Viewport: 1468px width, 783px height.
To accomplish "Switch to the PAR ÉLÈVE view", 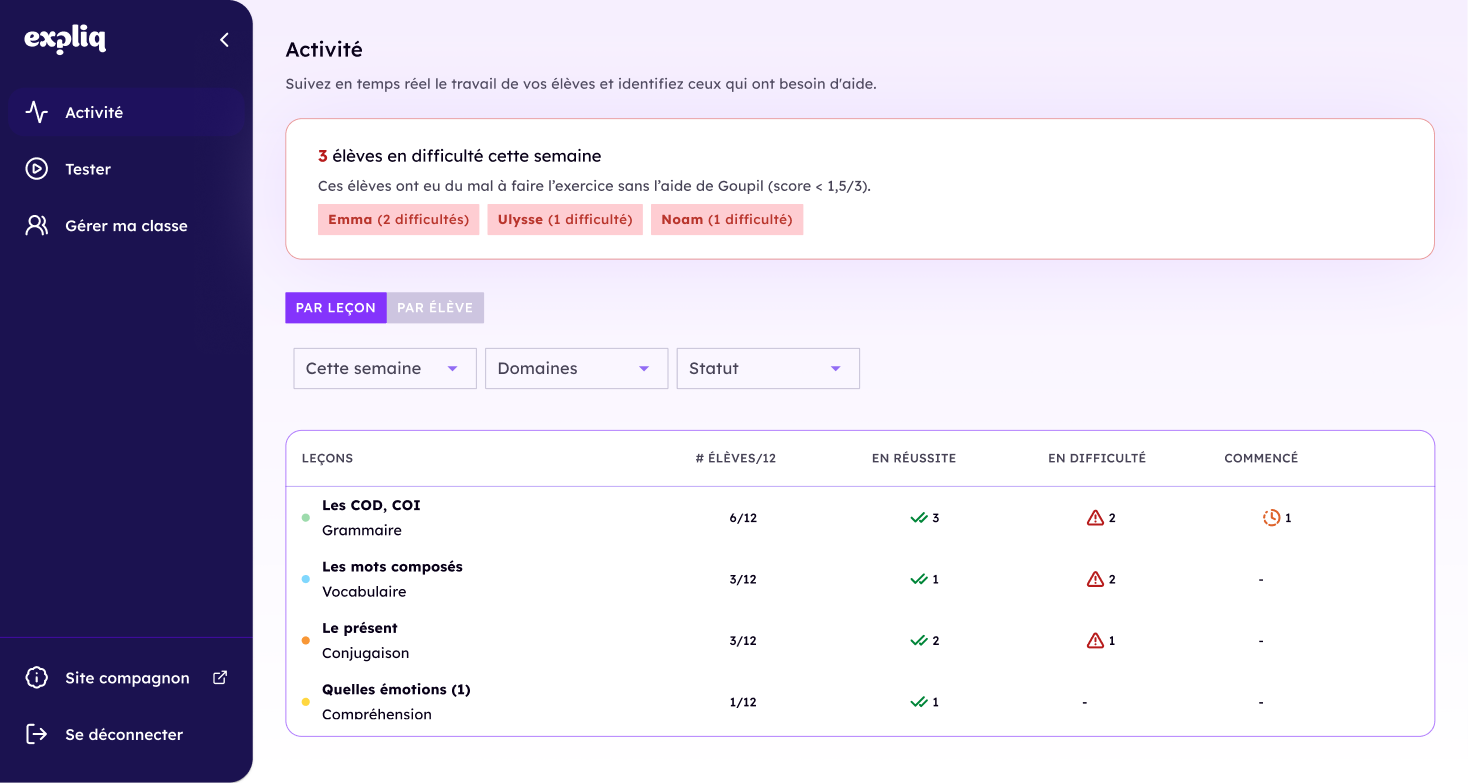I will (x=435, y=308).
